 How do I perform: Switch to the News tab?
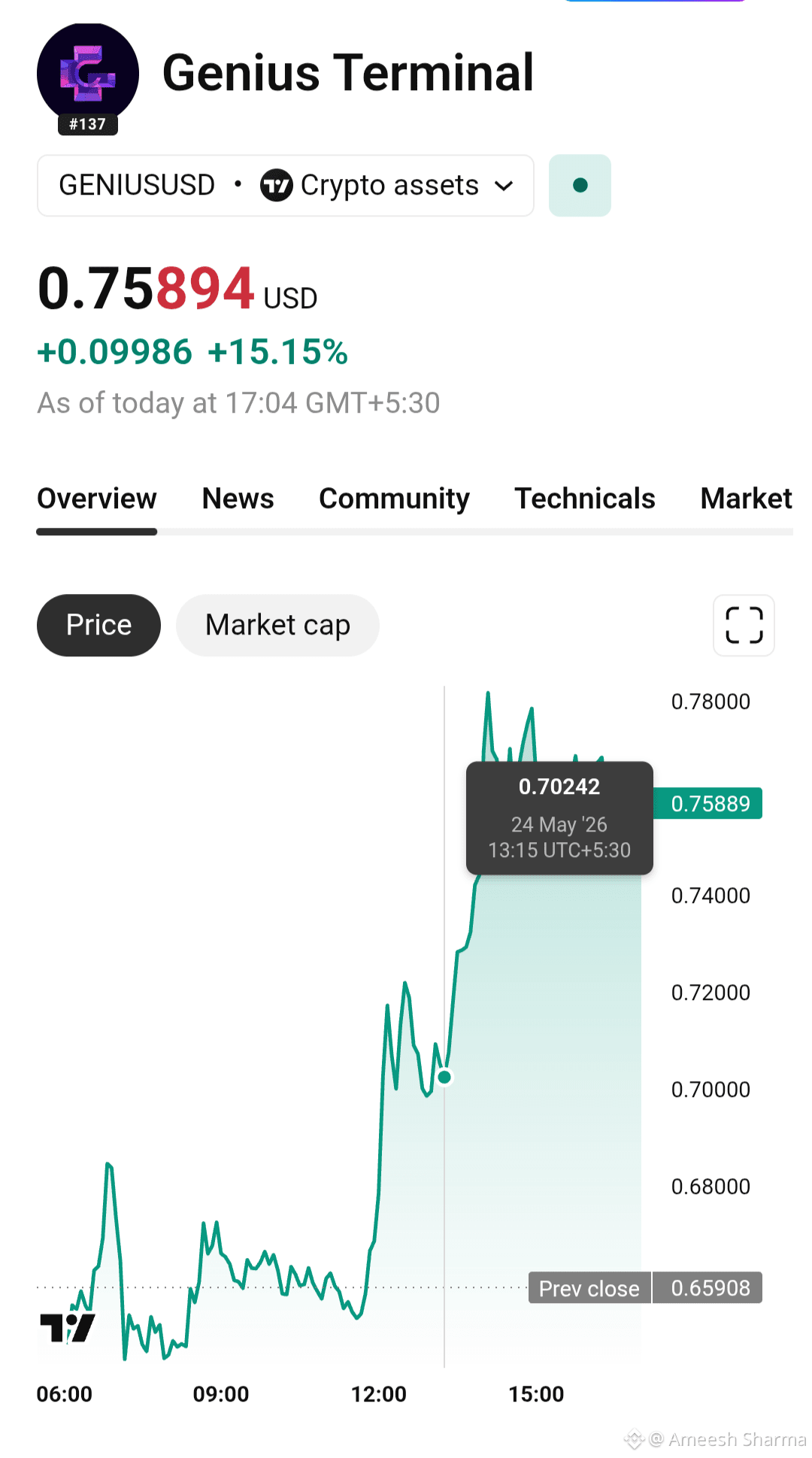238,499
